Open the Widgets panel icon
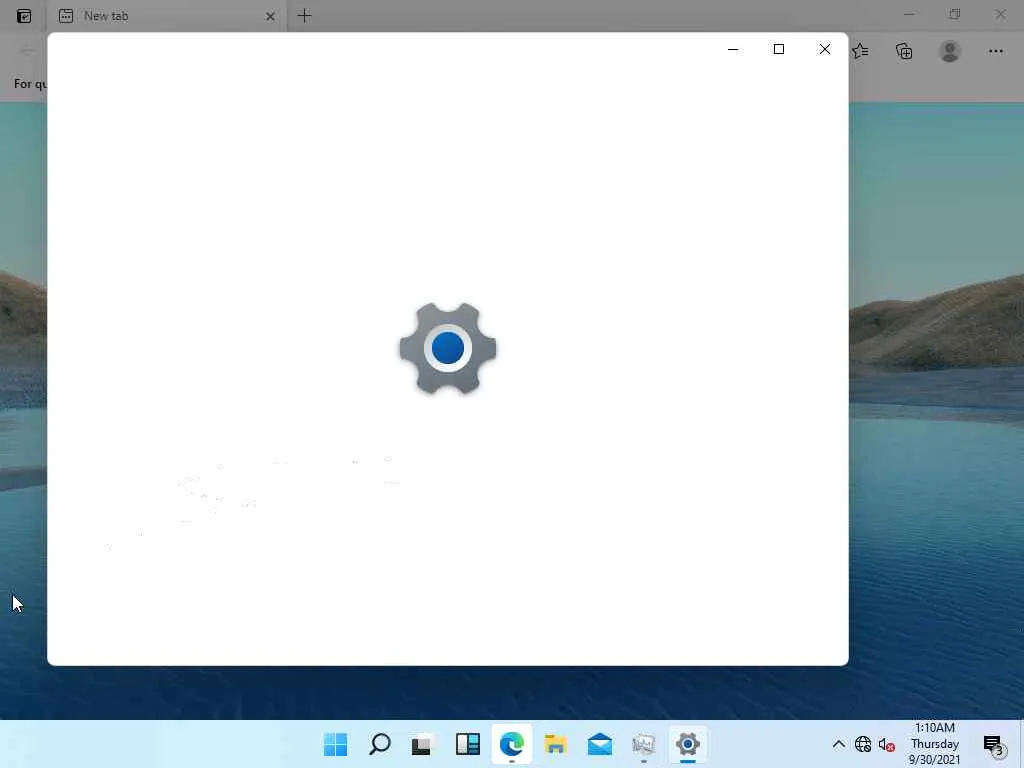1024x768 pixels. point(468,744)
